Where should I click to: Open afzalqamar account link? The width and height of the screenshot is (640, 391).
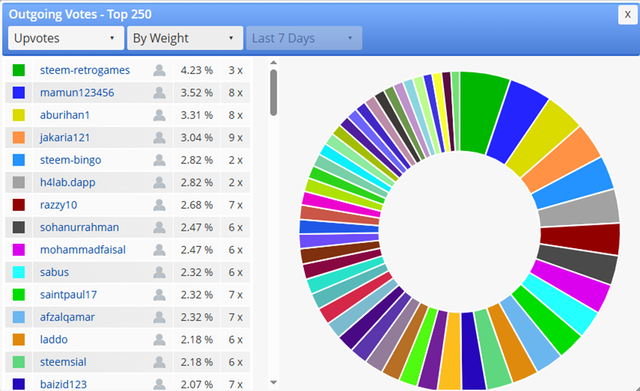[67, 317]
